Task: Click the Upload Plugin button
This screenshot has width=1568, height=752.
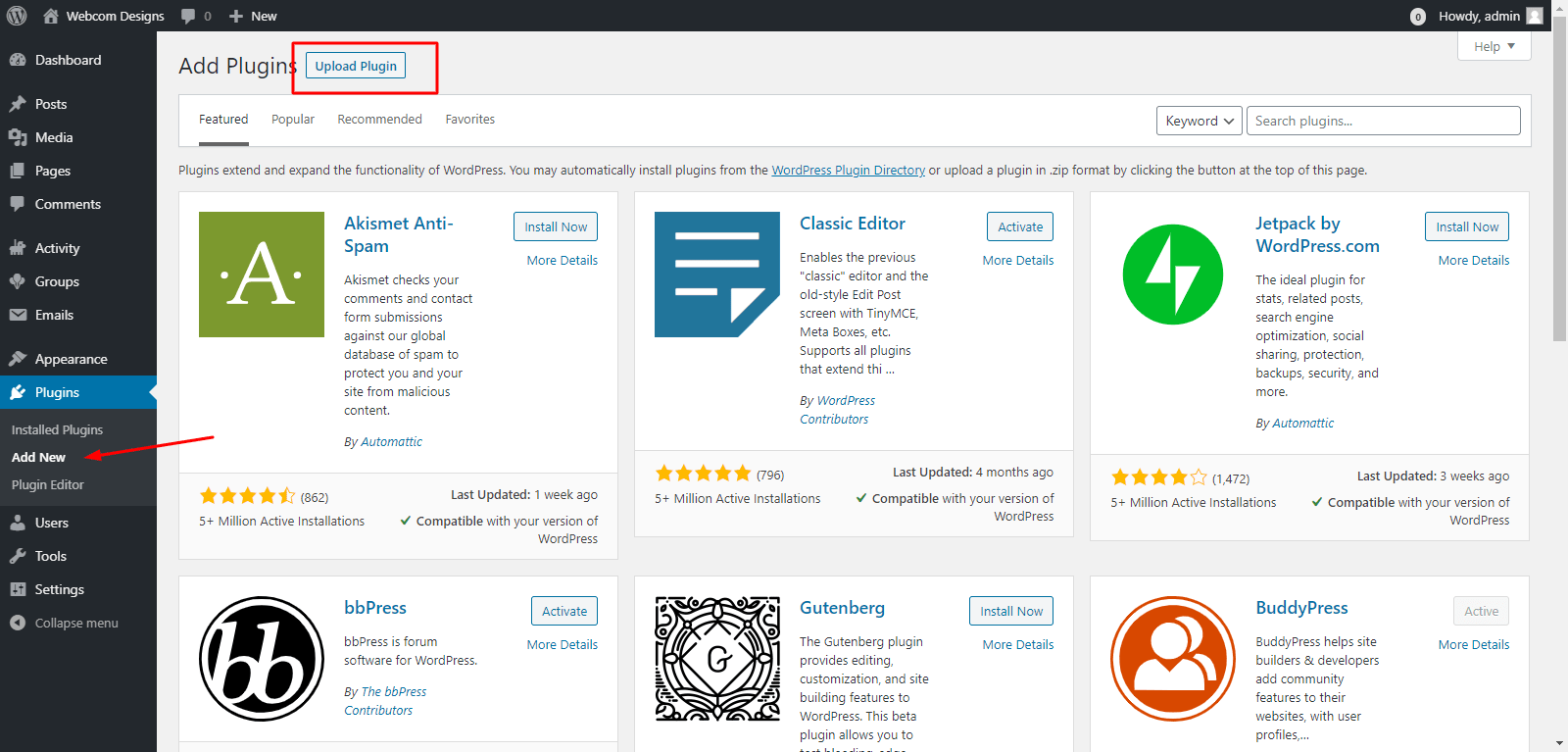Action: 356,66
